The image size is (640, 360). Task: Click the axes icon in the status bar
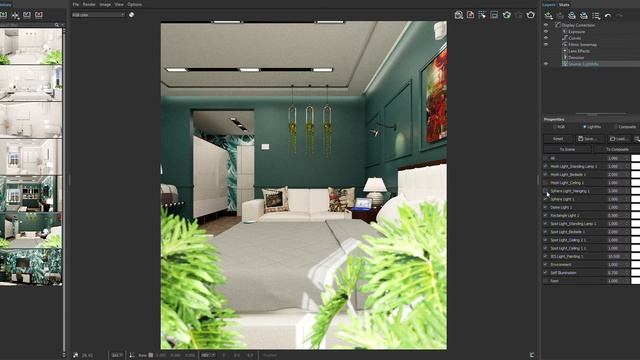click(x=132, y=355)
